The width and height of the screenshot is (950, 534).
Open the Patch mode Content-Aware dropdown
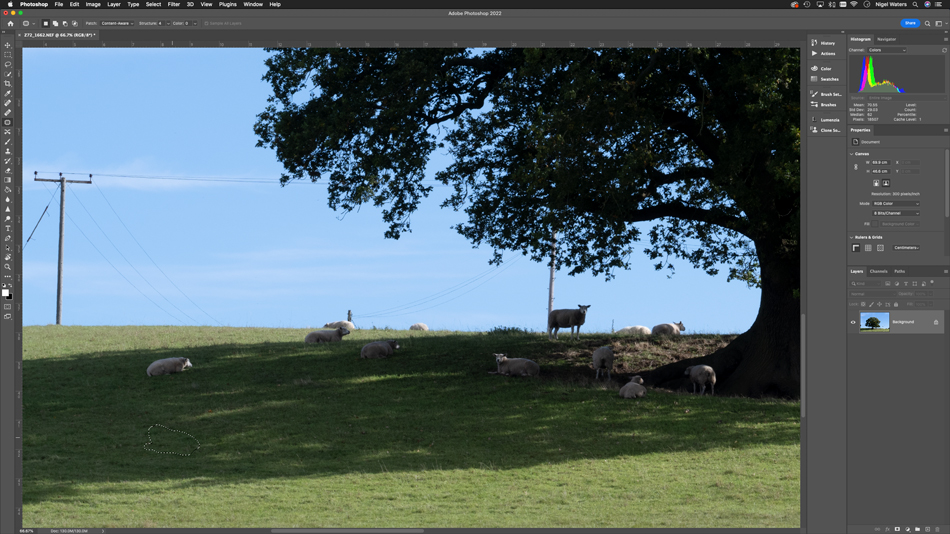coord(117,23)
